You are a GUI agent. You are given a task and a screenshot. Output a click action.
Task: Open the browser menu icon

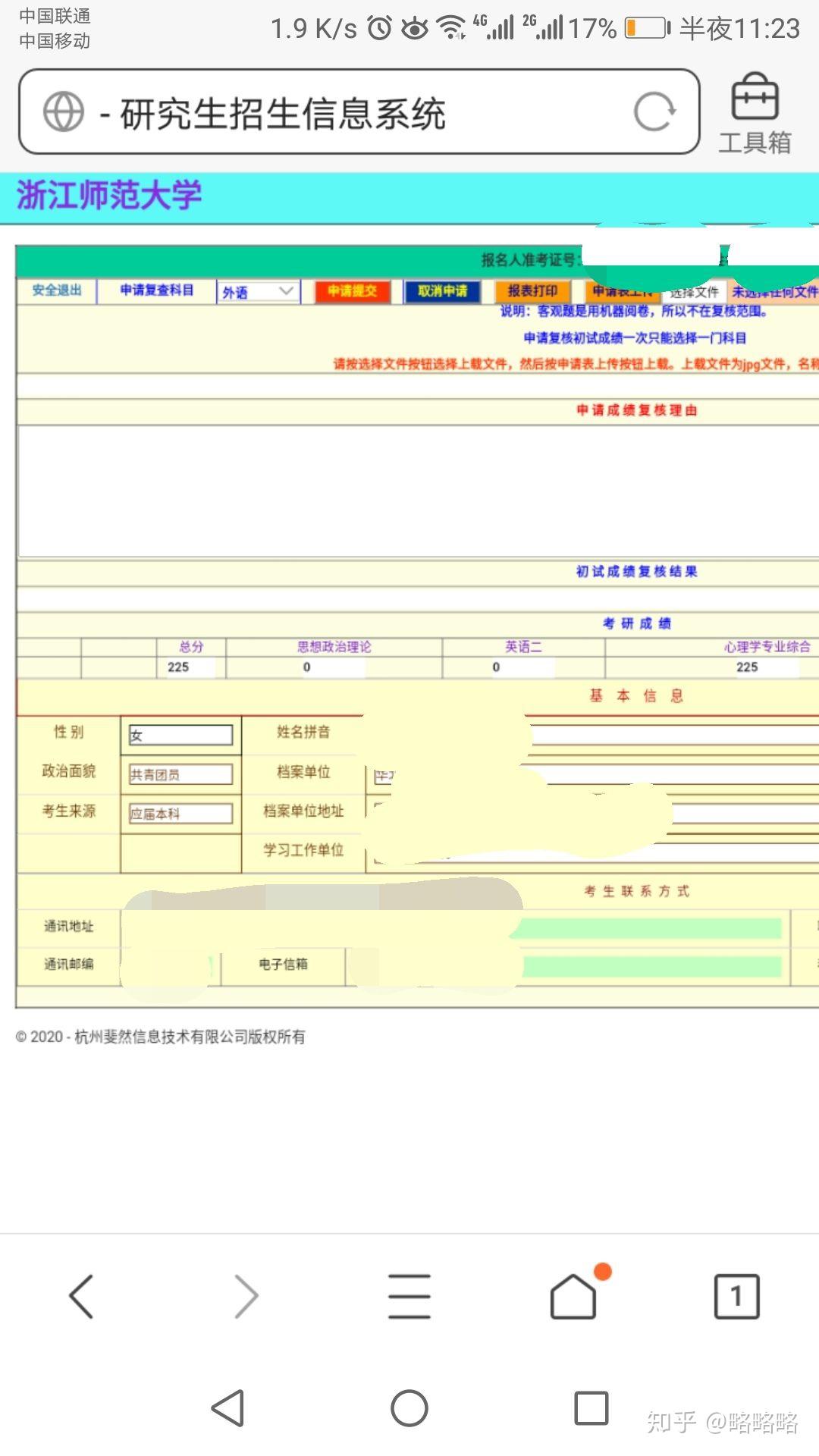coord(409,1296)
